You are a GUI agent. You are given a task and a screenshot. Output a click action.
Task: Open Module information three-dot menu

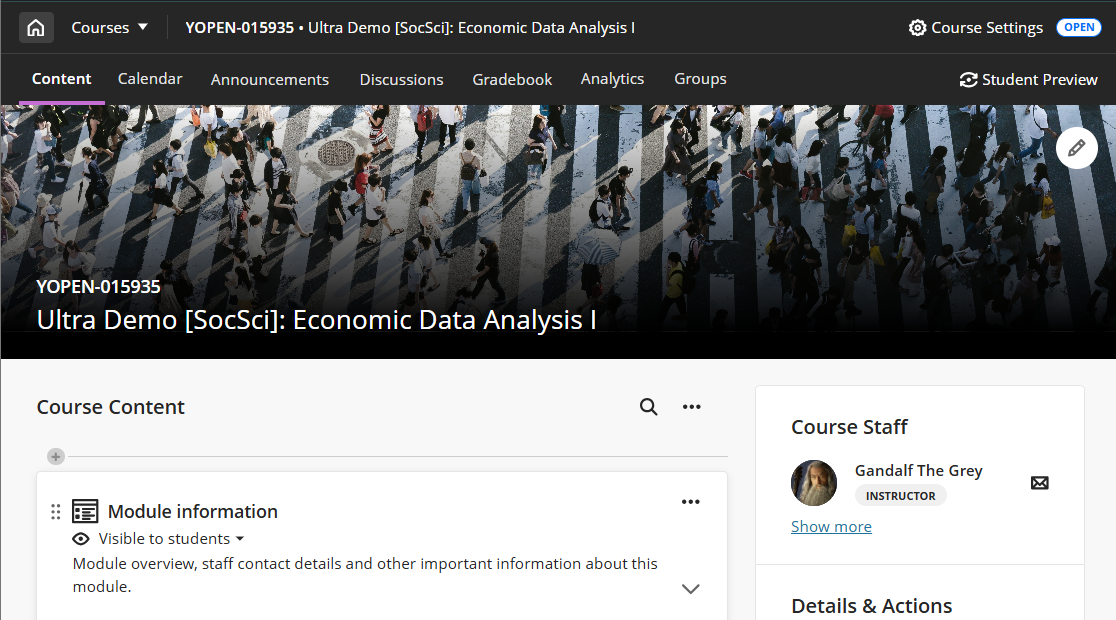tap(690, 502)
